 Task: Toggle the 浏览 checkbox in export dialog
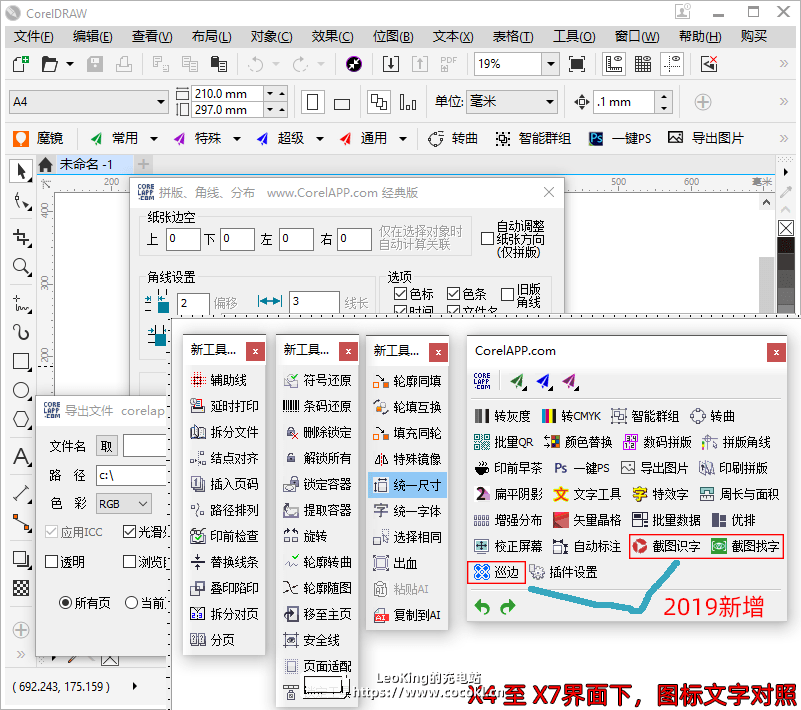pyautogui.click(x=129, y=562)
